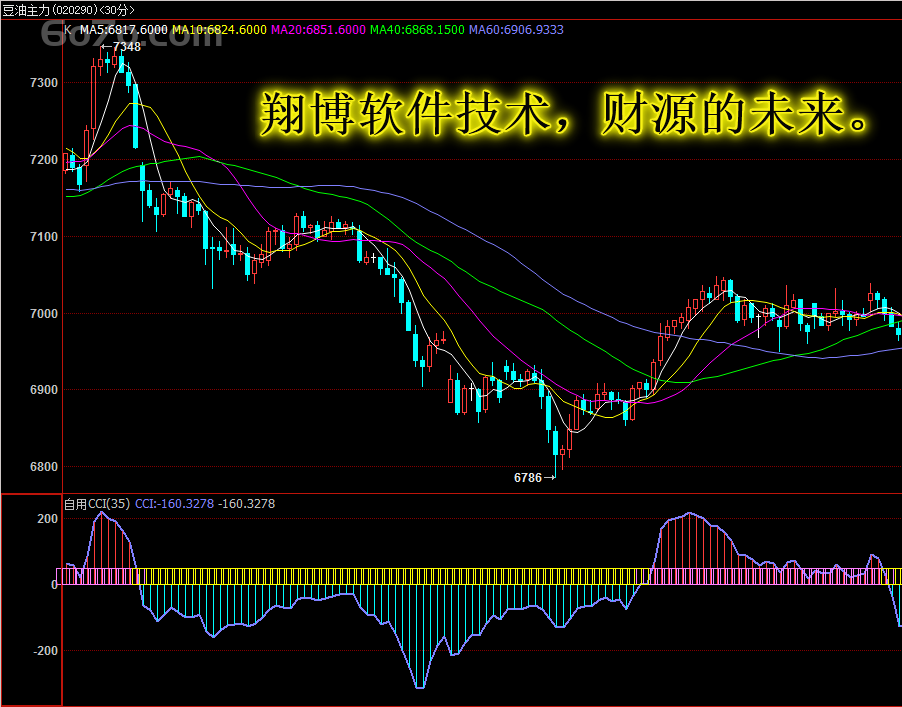Select the yellow MA10 indicator label
Screen dimensions: 902x707
[219, 30]
